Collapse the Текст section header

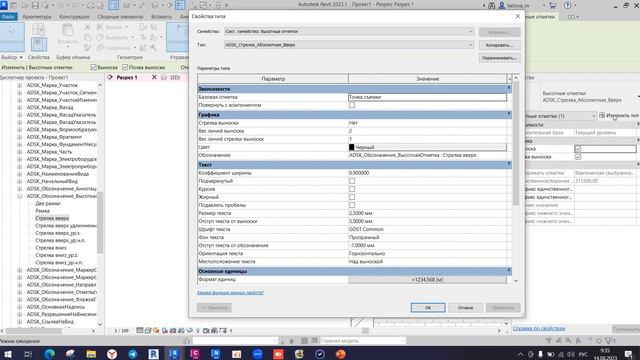[x=354, y=164]
